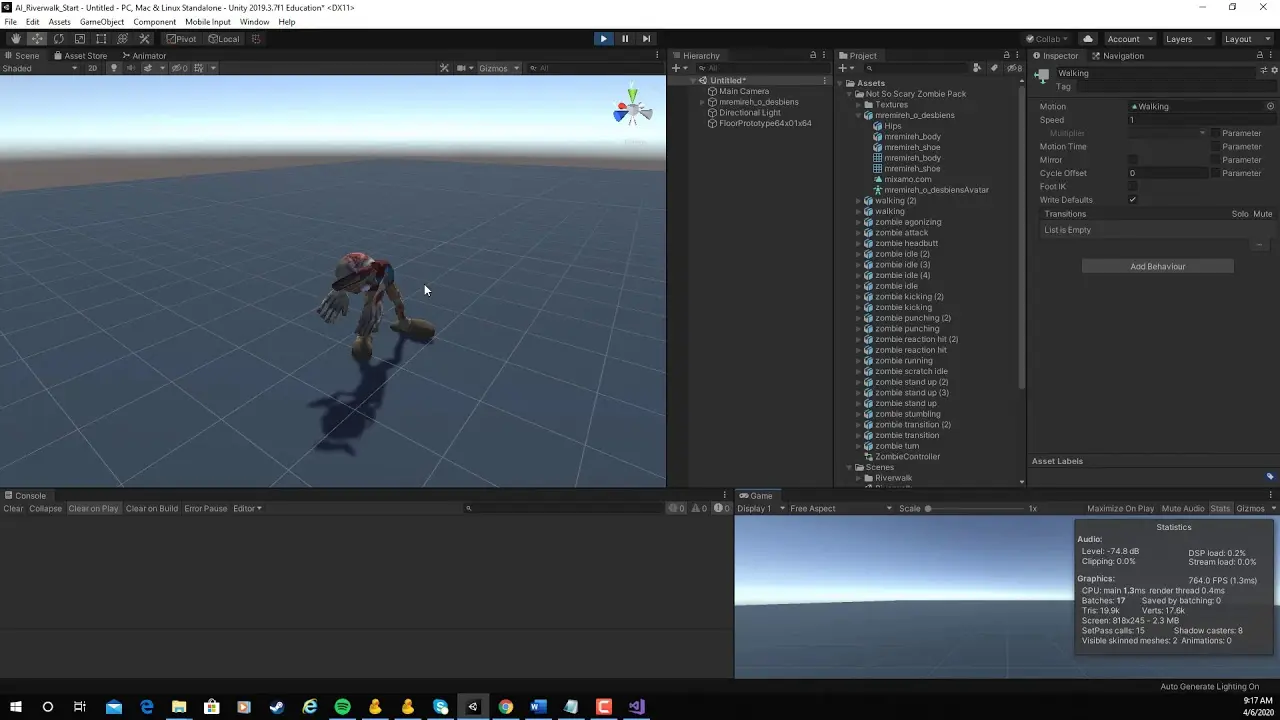Enable the Mirror checkbox
This screenshot has width=1280, height=720.
point(1133,160)
